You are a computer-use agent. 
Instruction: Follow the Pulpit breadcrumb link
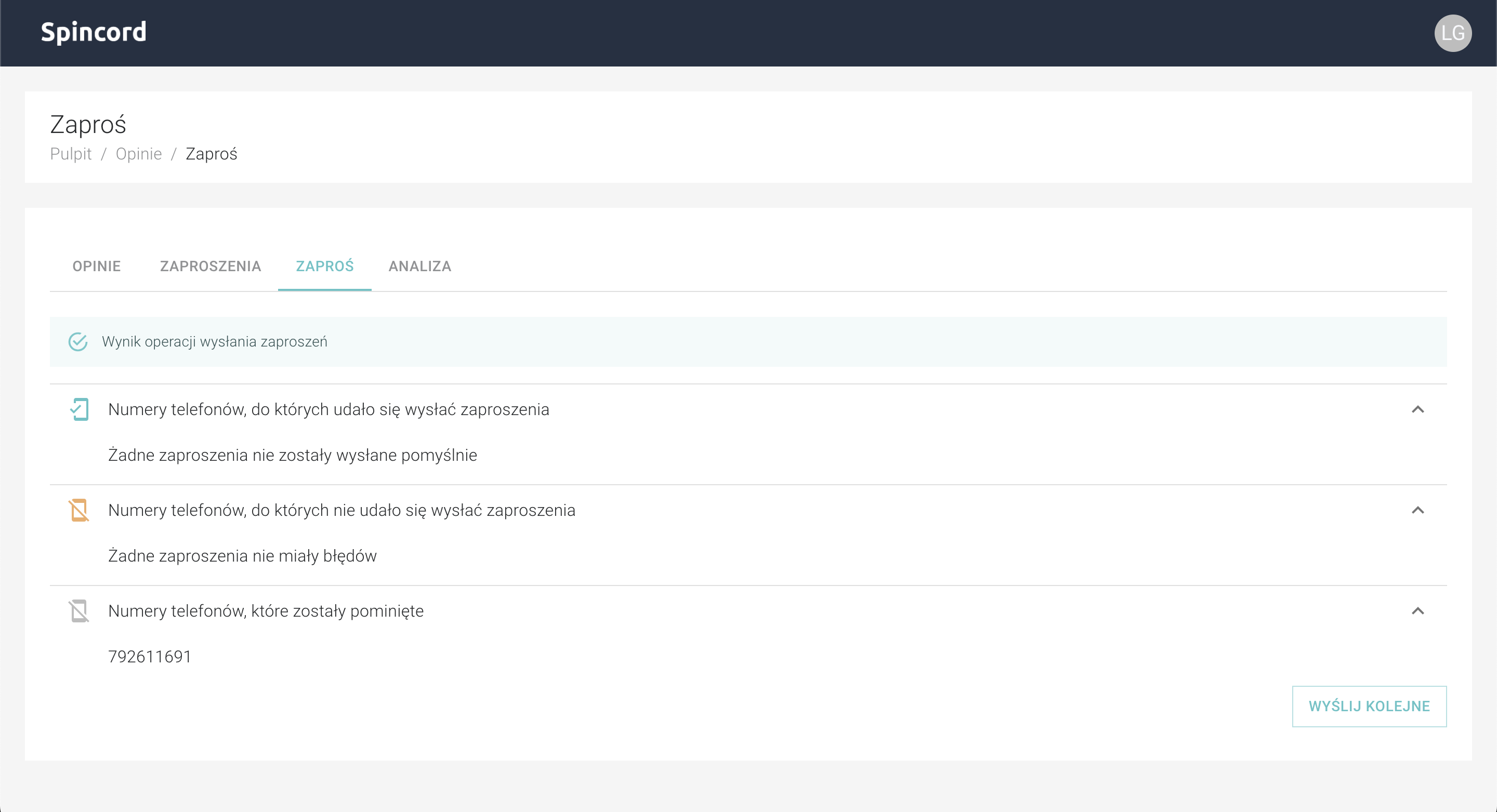pos(70,154)
